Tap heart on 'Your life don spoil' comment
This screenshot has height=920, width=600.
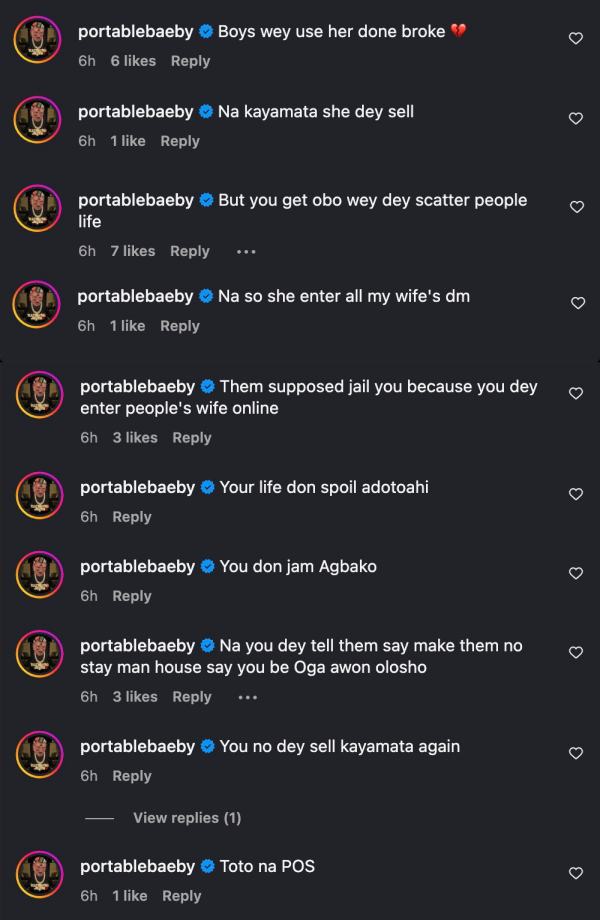pyautogui.click(x=575, y=494)
